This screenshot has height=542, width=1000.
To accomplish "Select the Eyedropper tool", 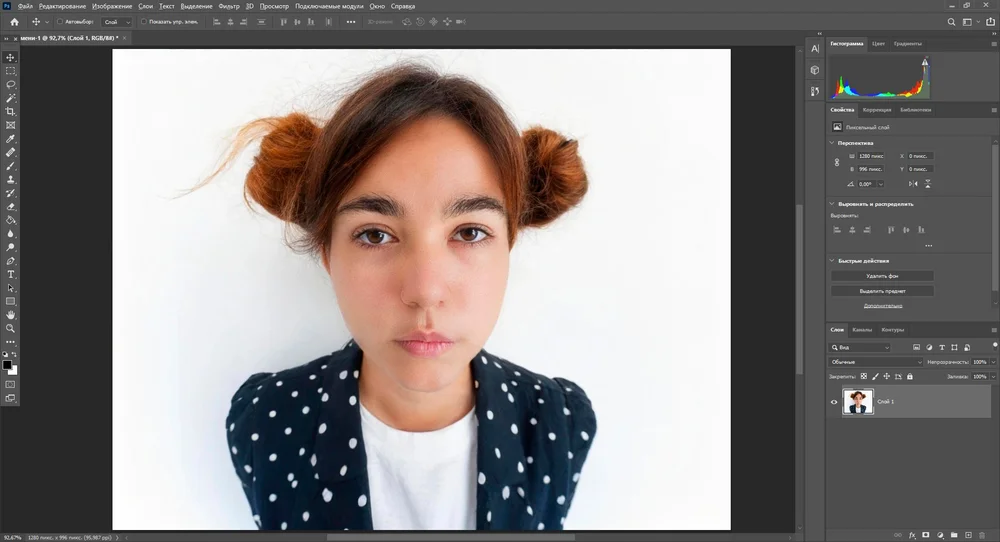I will click(10, 139).
